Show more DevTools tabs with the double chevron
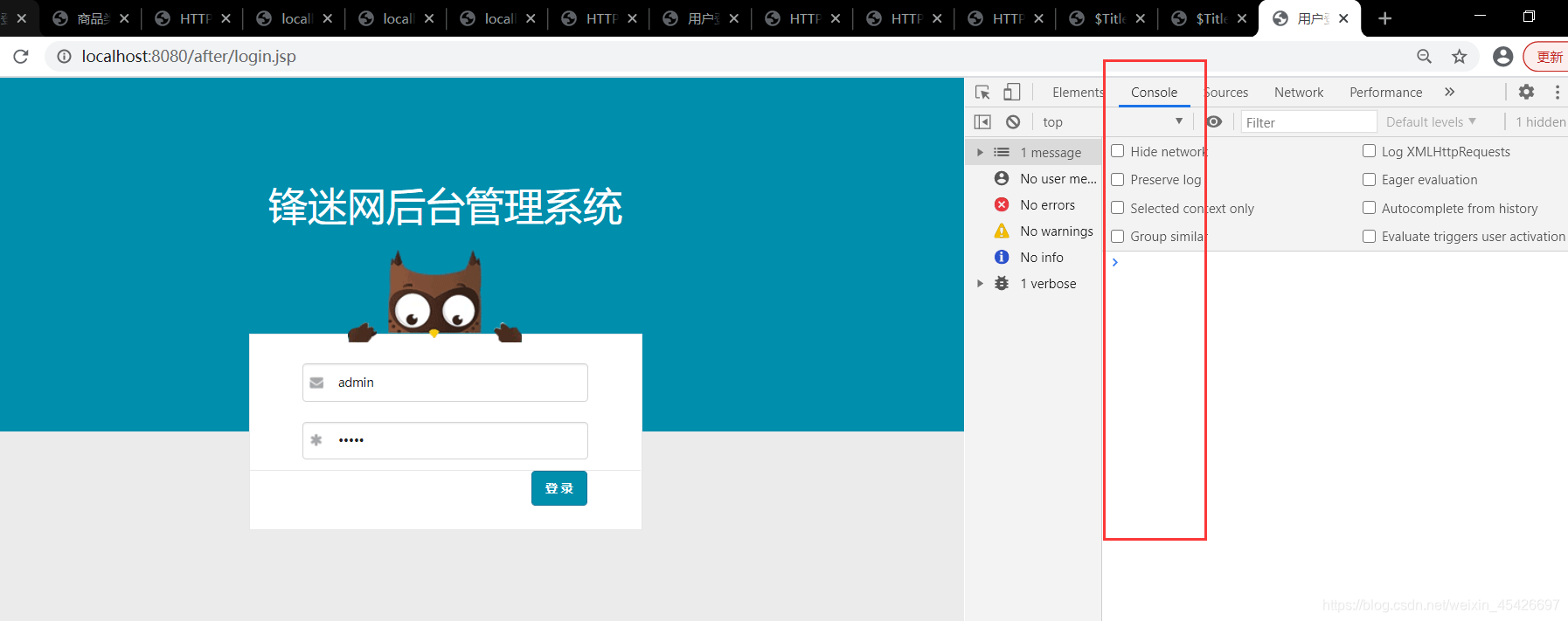 point(1449,92)
